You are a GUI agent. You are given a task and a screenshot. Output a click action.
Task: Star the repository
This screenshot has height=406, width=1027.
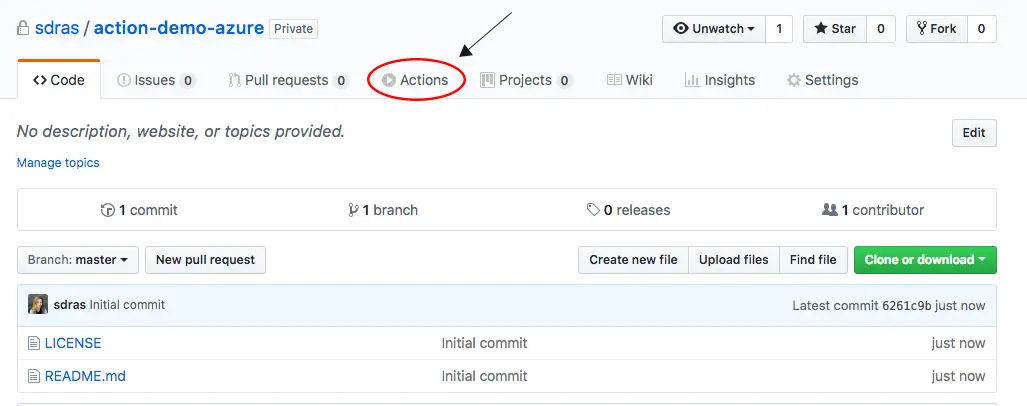coord(834,29)
